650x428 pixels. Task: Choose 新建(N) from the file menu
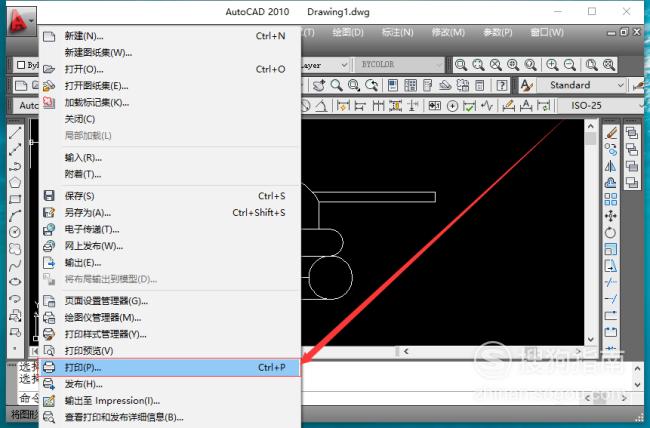point(170,36)
